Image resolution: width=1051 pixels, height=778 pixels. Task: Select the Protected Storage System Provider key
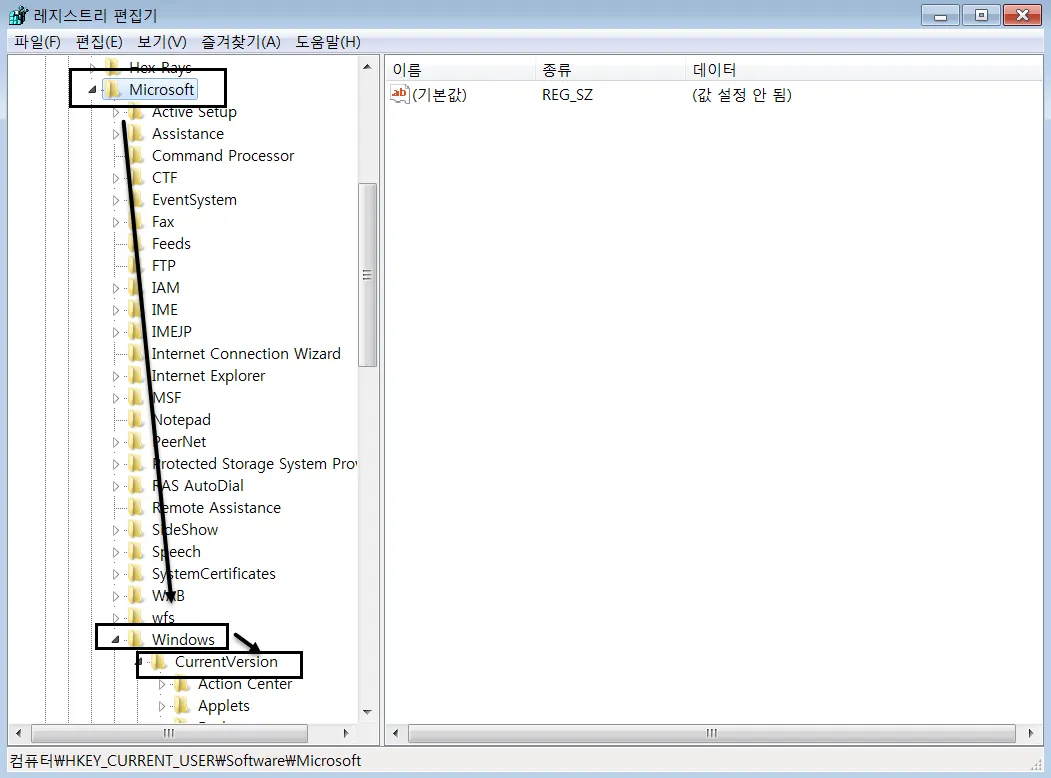(x=254, y=464)
